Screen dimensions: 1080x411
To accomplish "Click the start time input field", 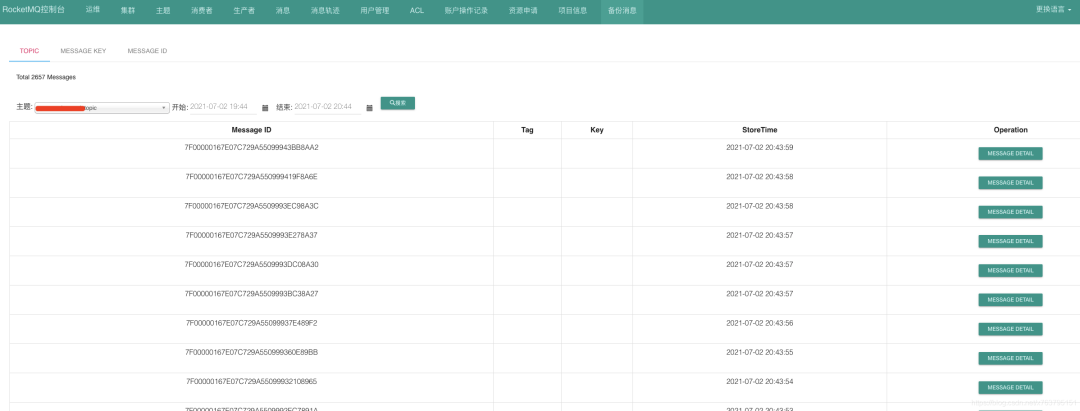I will tap(223, 106).
